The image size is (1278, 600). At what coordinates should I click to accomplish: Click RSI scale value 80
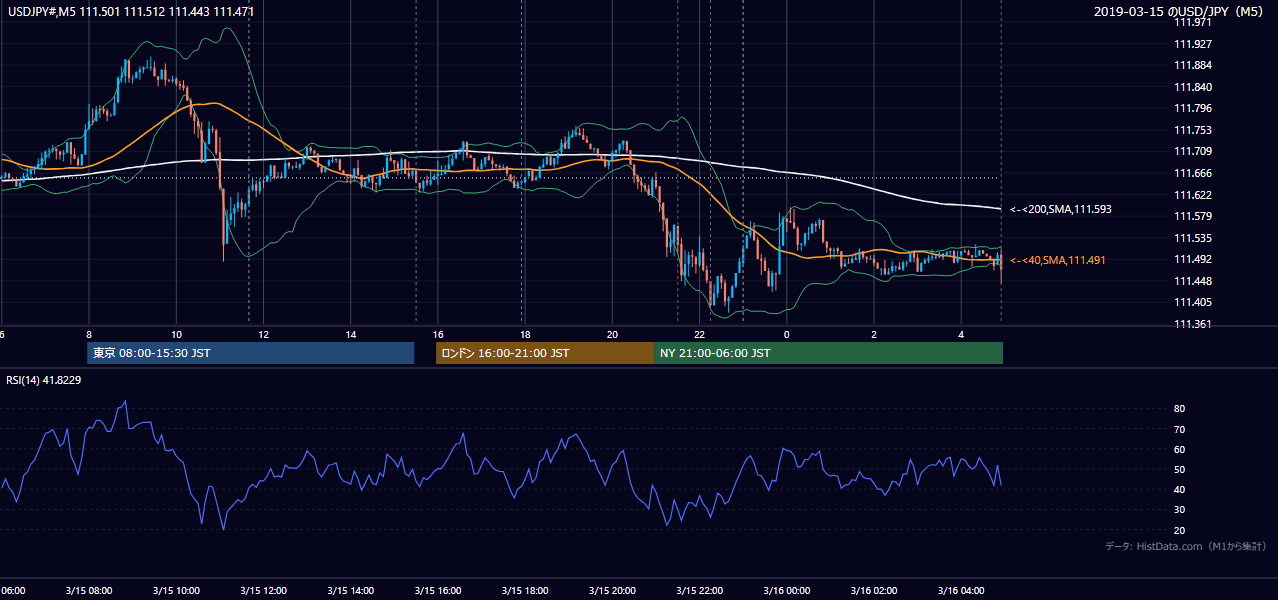pyautogui.click(x=1180, y=409)
